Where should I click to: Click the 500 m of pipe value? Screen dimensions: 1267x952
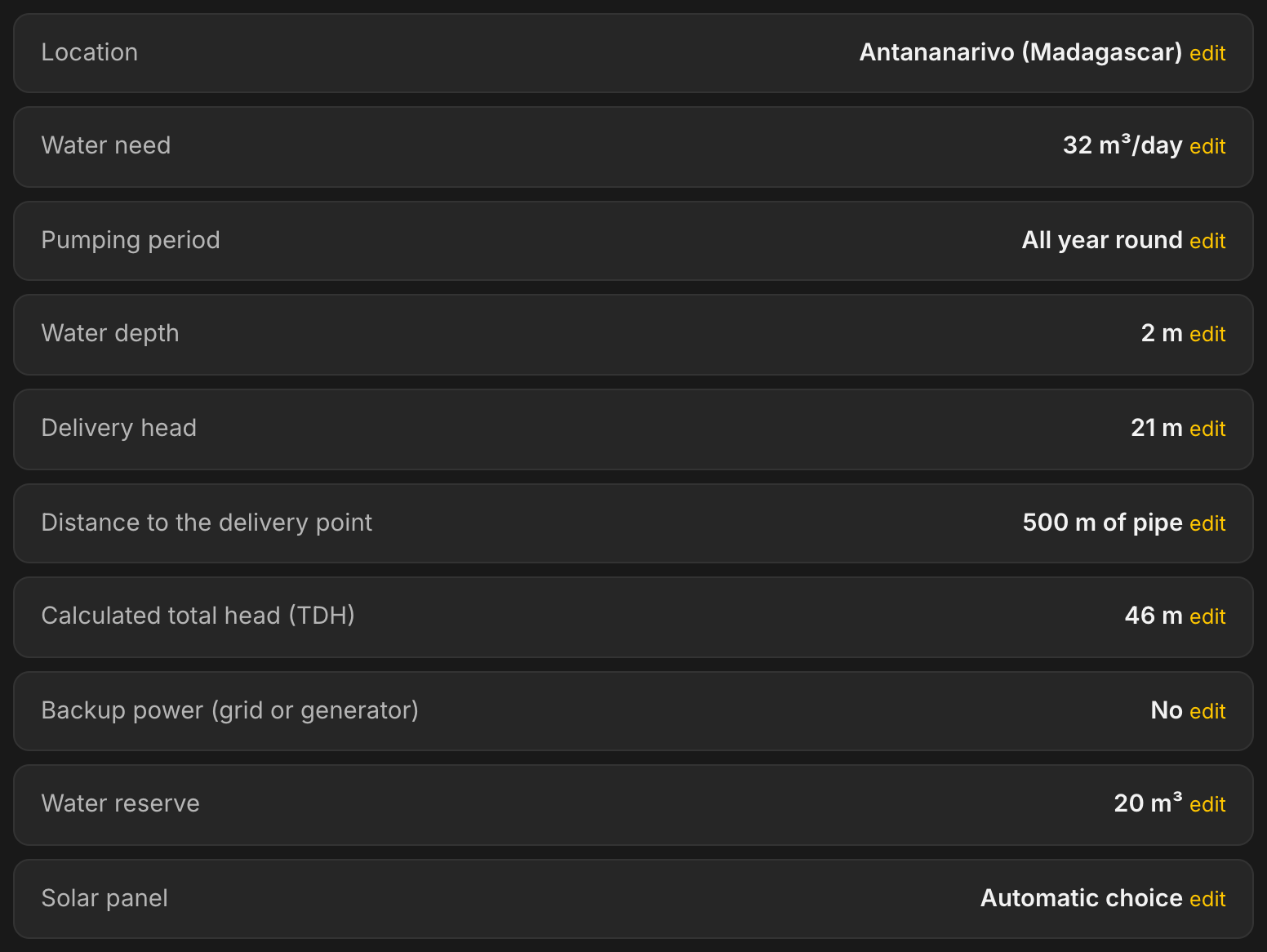pyautogui.click(x=1103, y=523)
